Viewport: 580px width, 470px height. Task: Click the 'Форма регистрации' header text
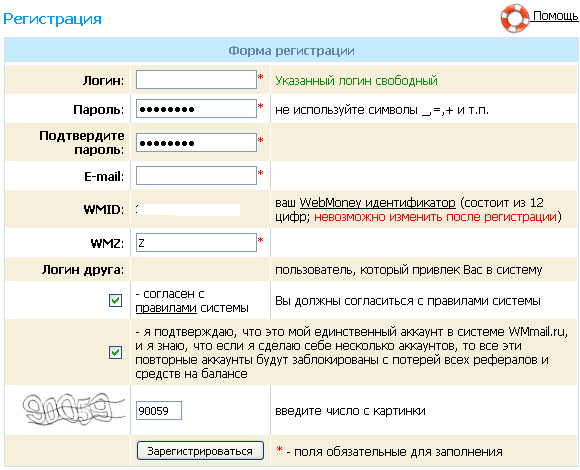[x=291, y=51]
